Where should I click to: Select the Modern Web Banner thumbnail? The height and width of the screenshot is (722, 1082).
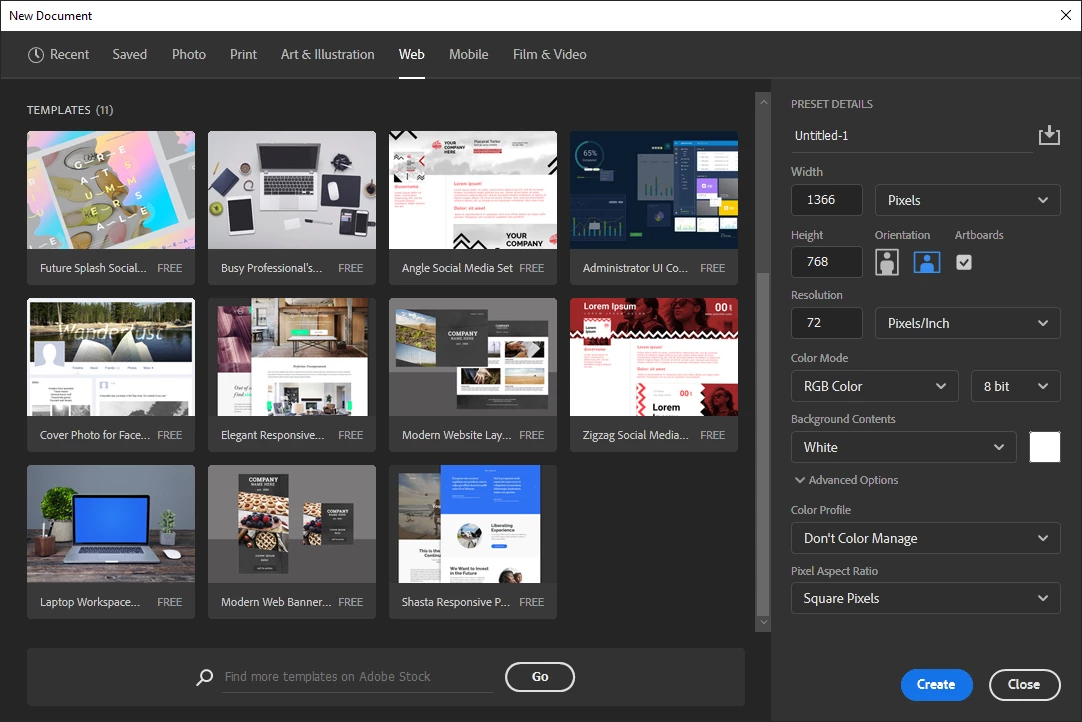[x=292, y=524]
